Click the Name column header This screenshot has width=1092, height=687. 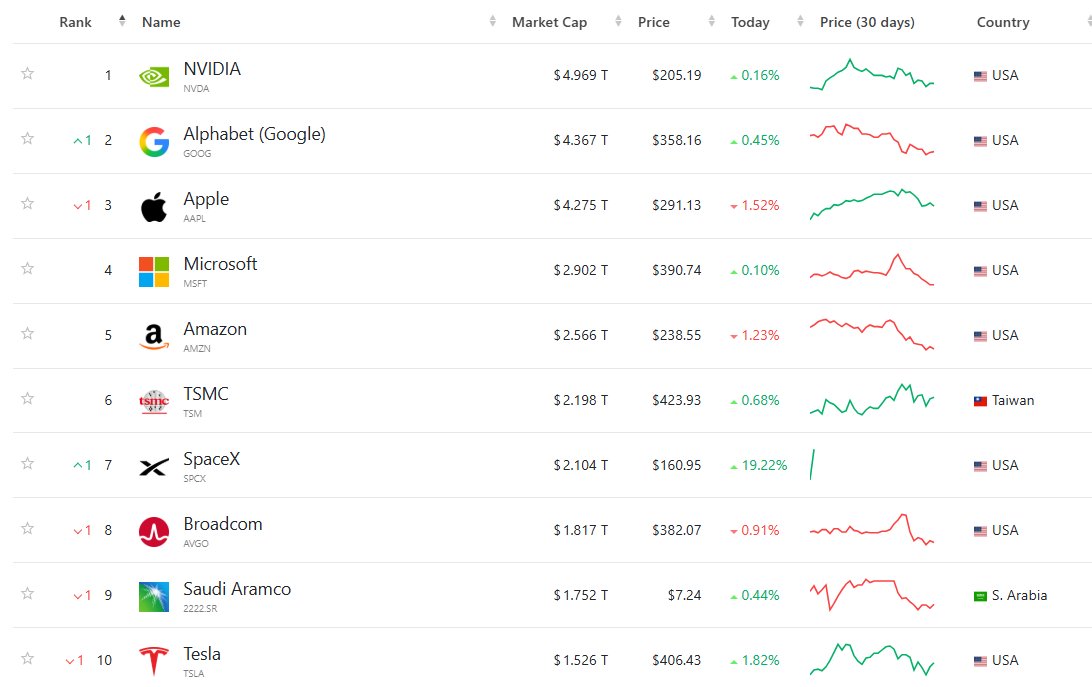pos(161,22)
